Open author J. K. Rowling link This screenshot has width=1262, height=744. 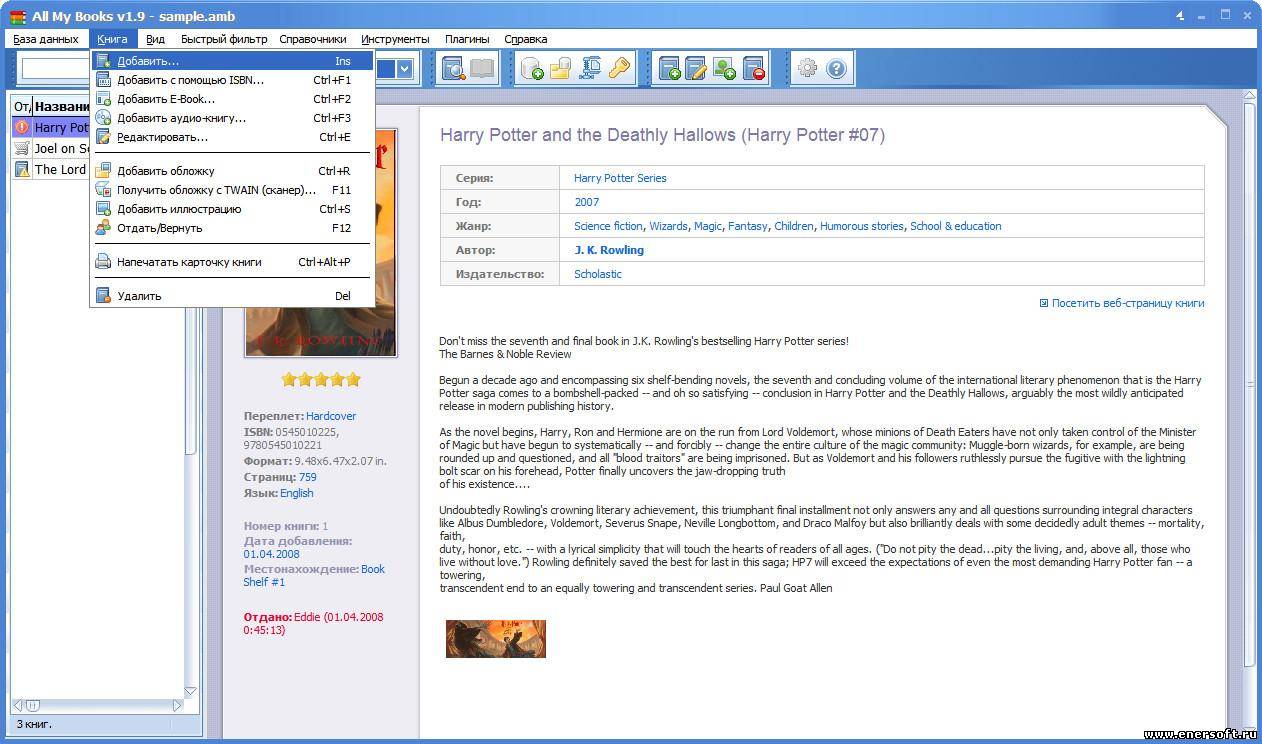(x=609, y=250)
